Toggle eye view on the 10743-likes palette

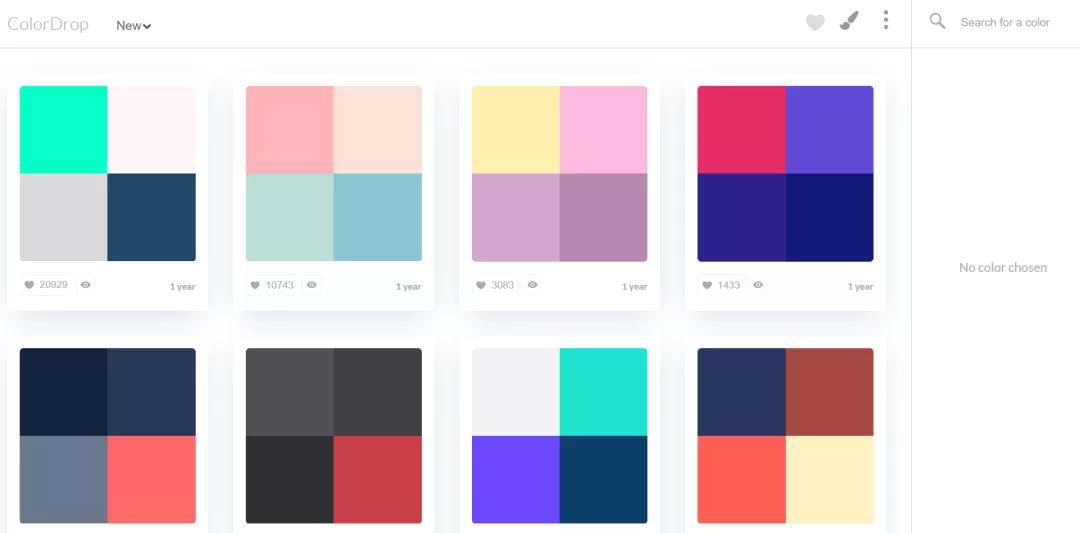pyautogui.click(x=311, y=284)
